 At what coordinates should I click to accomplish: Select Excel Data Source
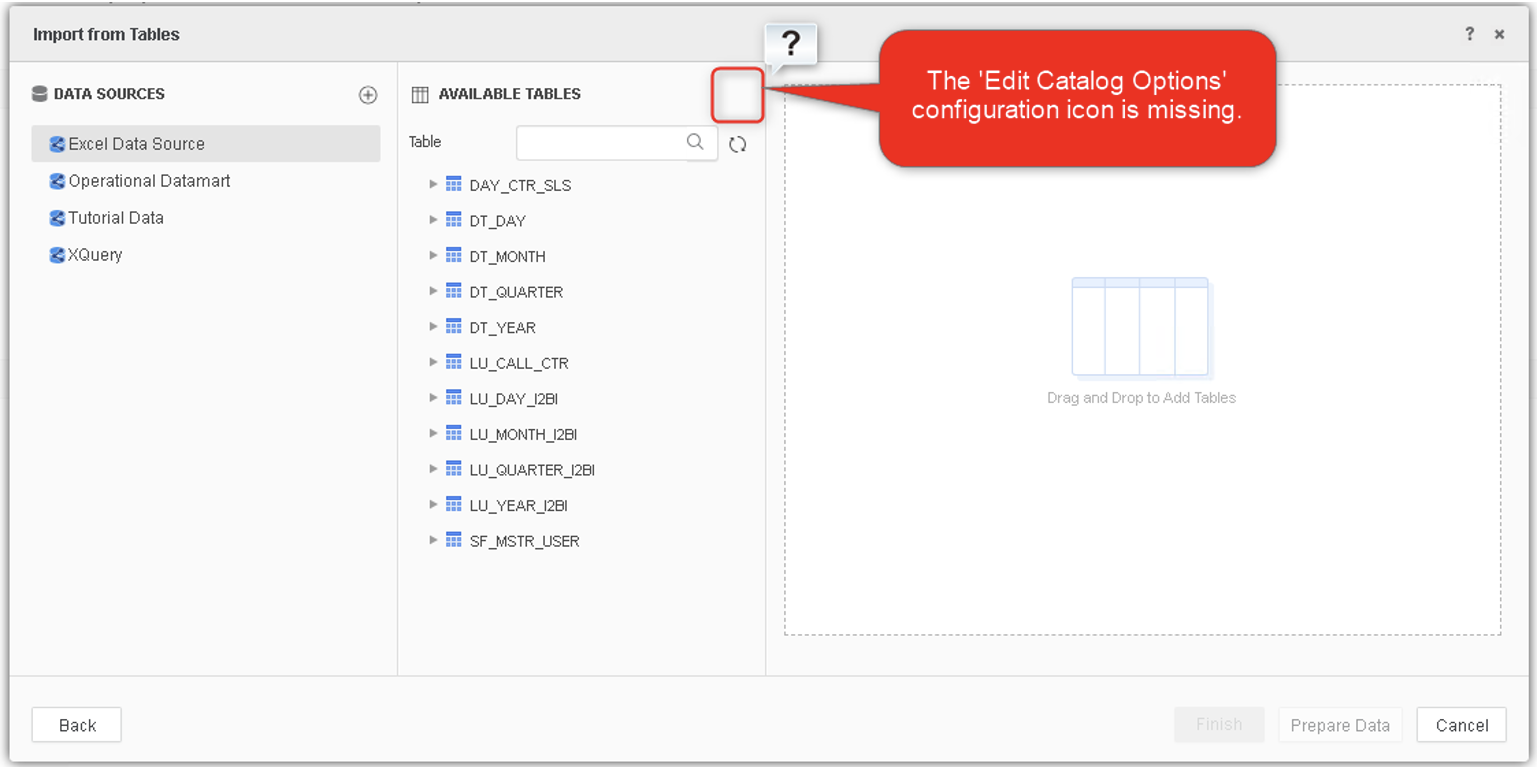tap(136, 144)
